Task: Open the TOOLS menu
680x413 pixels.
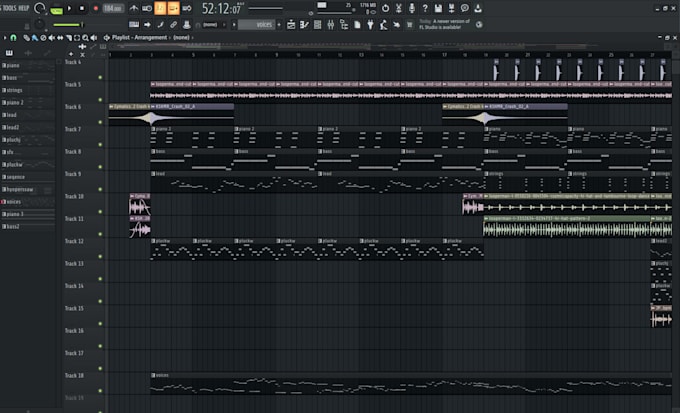Action: [8, 8]
